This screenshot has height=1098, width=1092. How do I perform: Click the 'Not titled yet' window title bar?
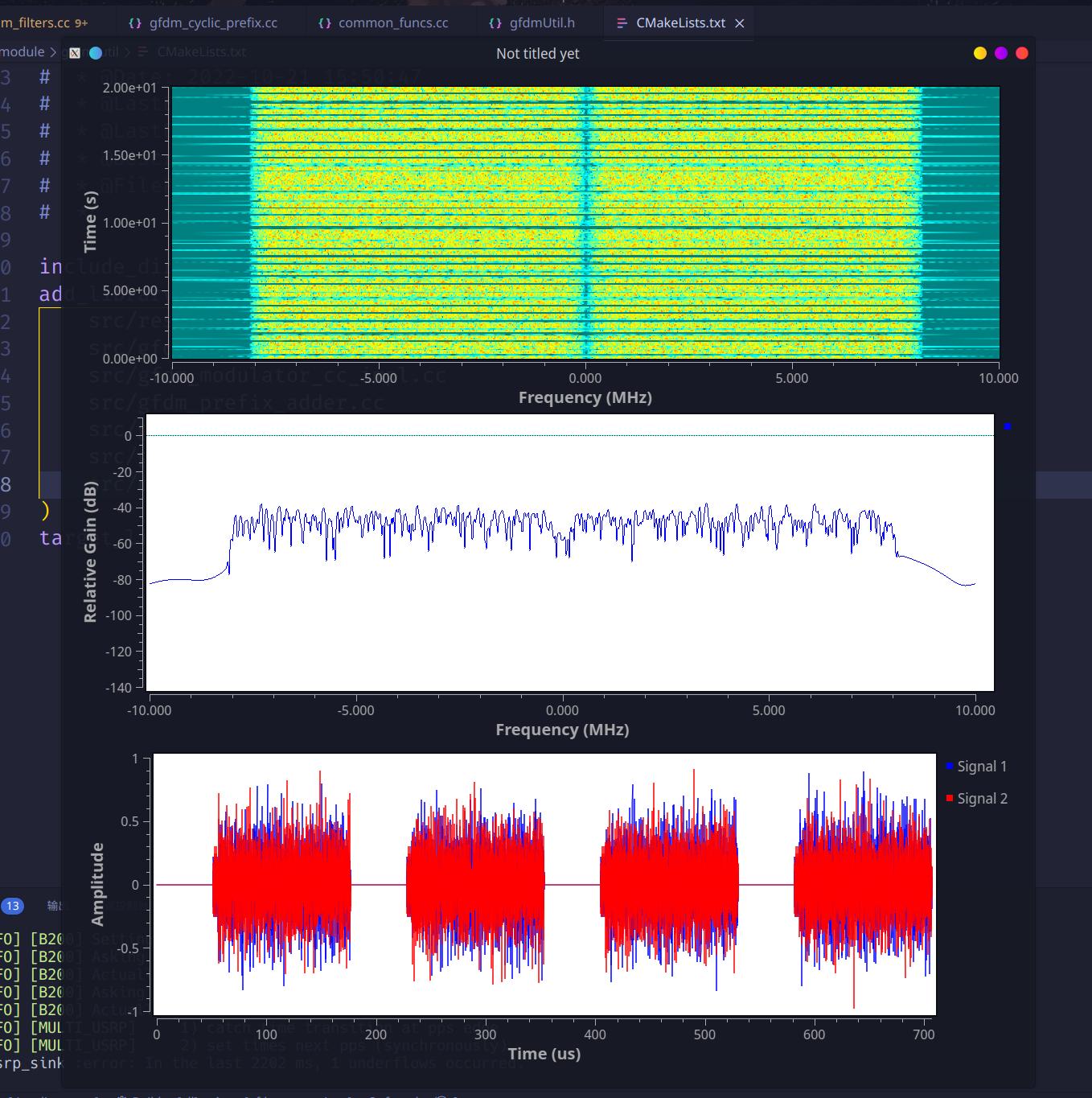tap(537, 54)
